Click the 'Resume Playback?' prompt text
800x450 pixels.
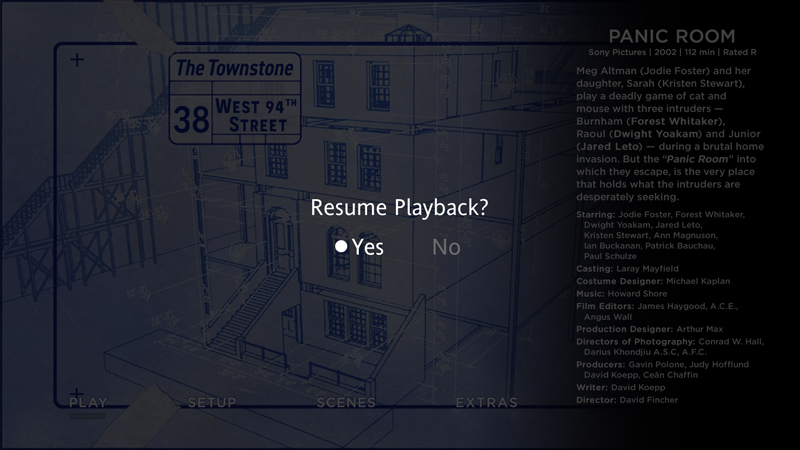click(x=399, y=208)
